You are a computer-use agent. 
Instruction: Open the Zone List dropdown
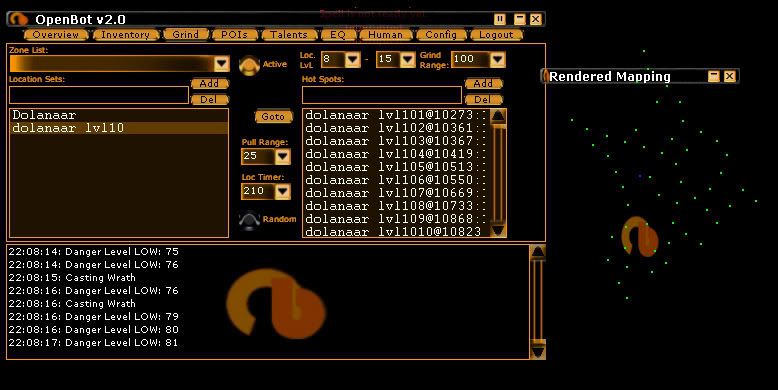(x=221, y=64)
